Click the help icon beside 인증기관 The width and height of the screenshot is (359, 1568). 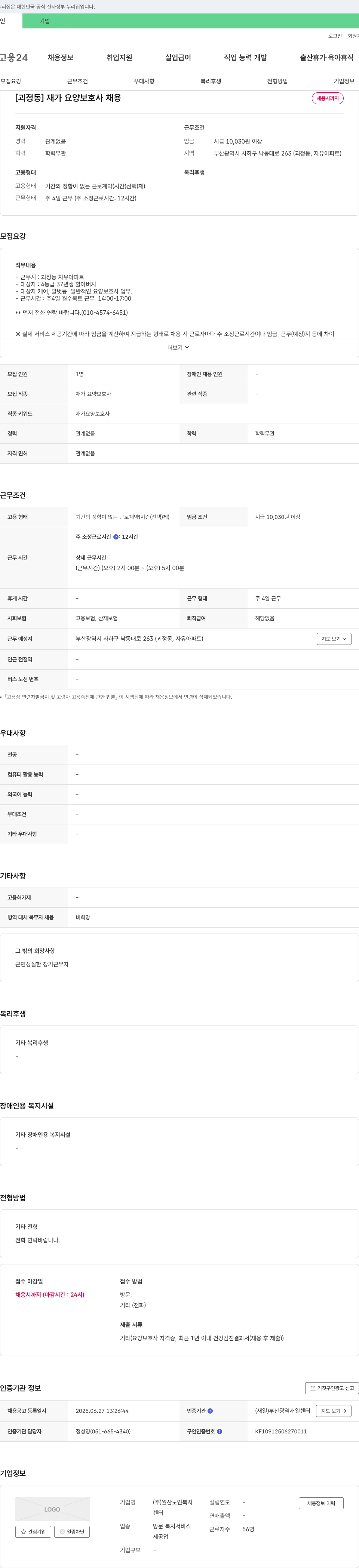coord(210,1411)
